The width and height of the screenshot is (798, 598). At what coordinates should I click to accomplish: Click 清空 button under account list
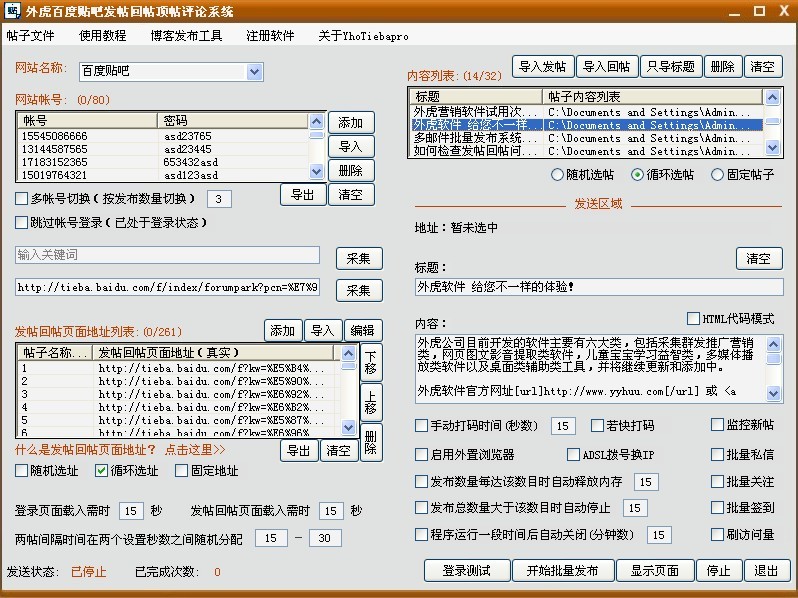tap(351, 194)
